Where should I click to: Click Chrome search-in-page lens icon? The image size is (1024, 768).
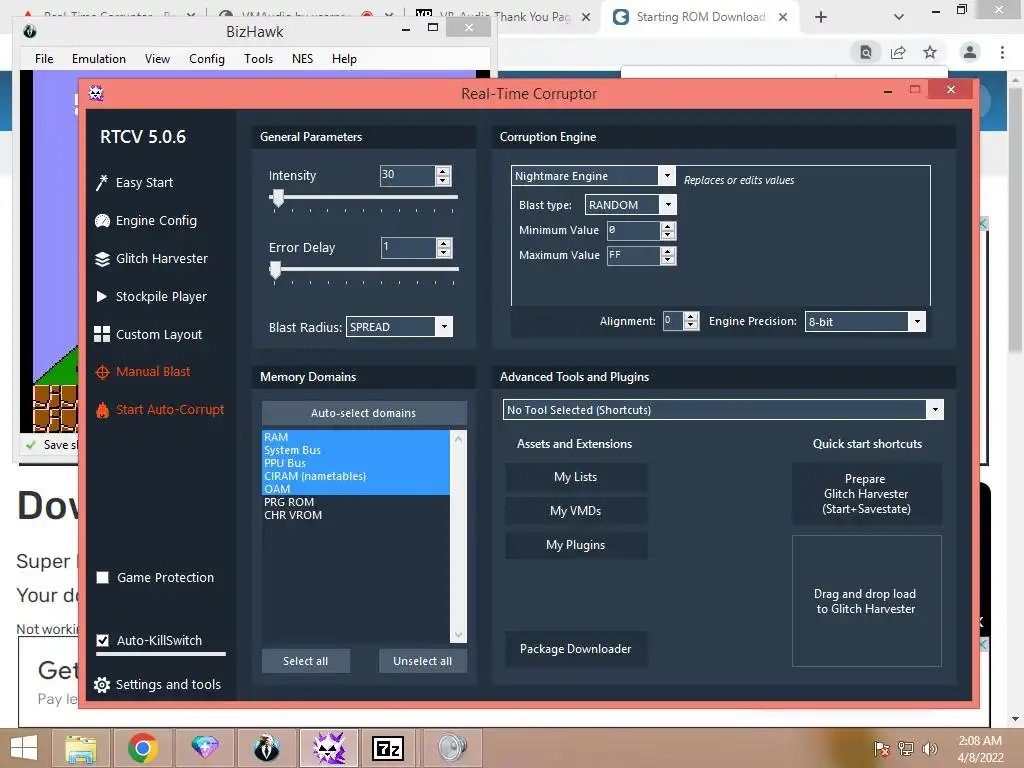[866, 52]
